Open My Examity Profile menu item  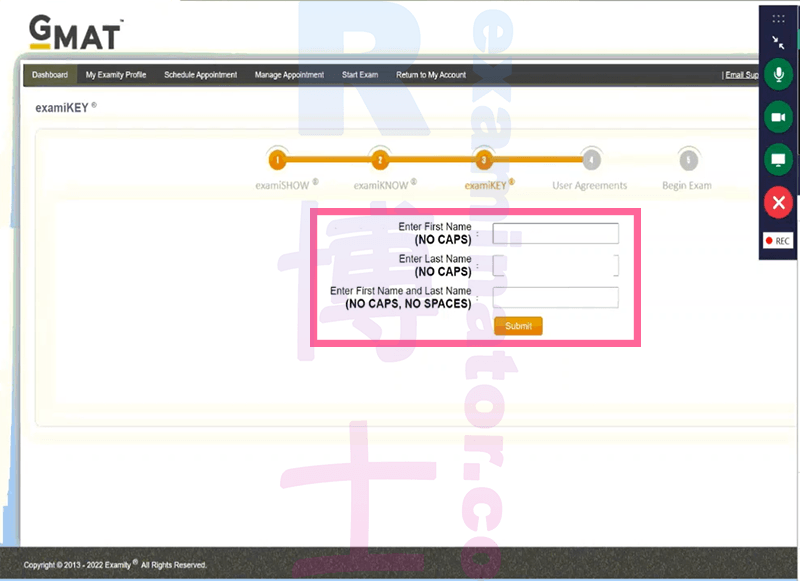[116, 74]
